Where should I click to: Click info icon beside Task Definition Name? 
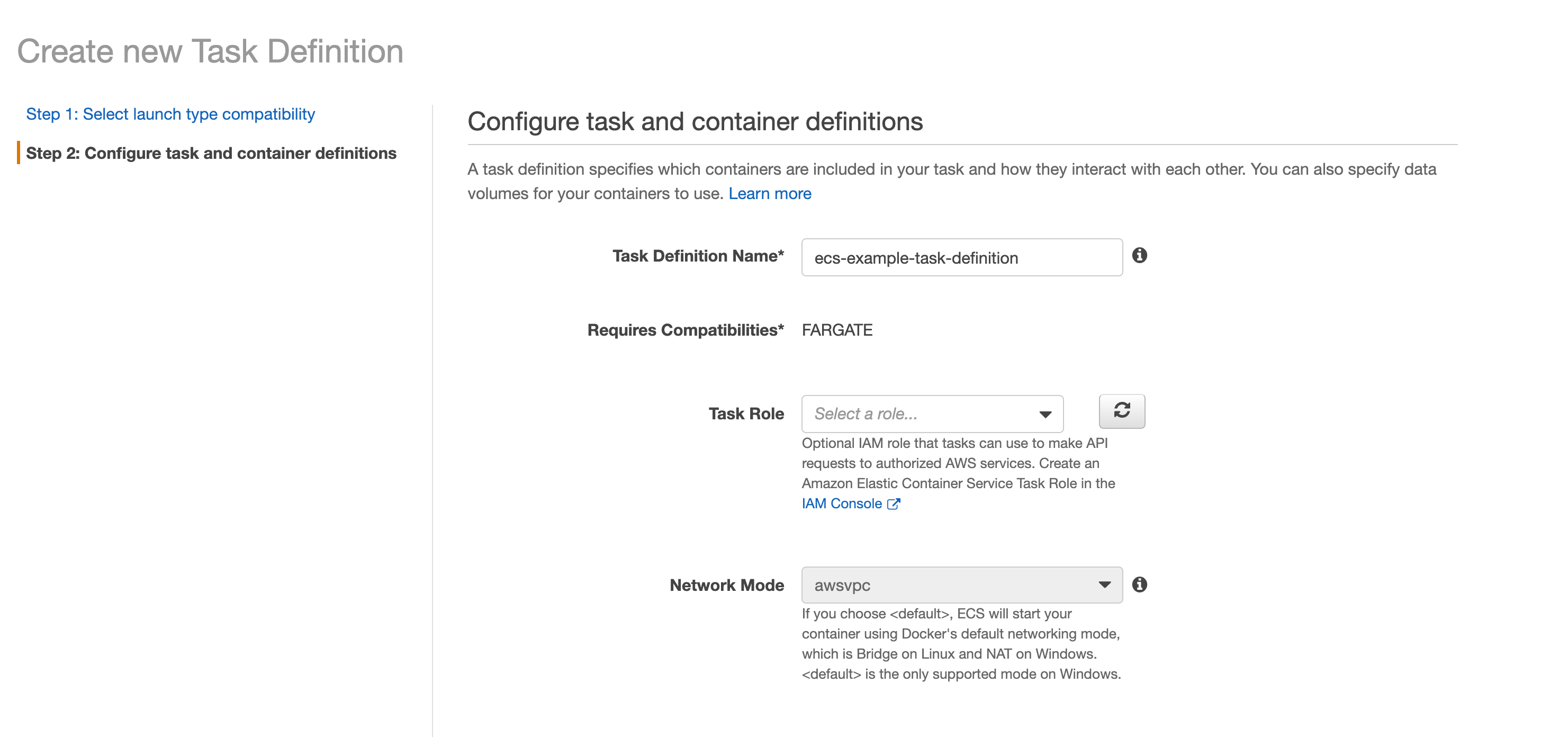point(1140,256)
